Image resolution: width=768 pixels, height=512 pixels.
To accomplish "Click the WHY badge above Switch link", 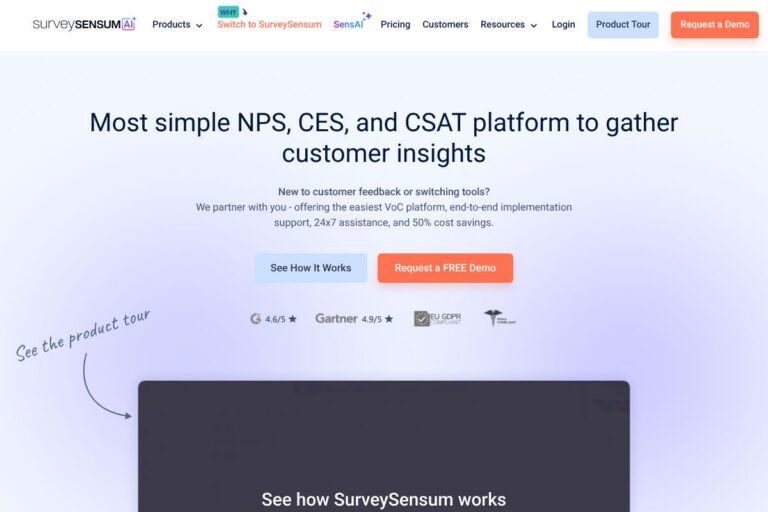I will click(228, 12).
